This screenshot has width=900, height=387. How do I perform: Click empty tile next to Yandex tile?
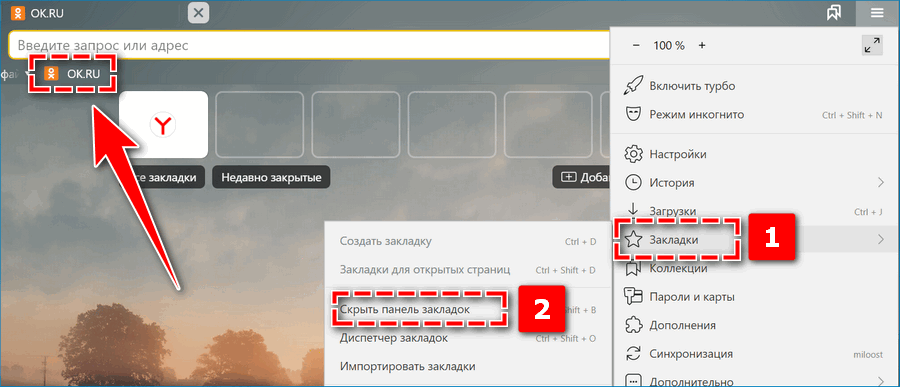[259, 124]
